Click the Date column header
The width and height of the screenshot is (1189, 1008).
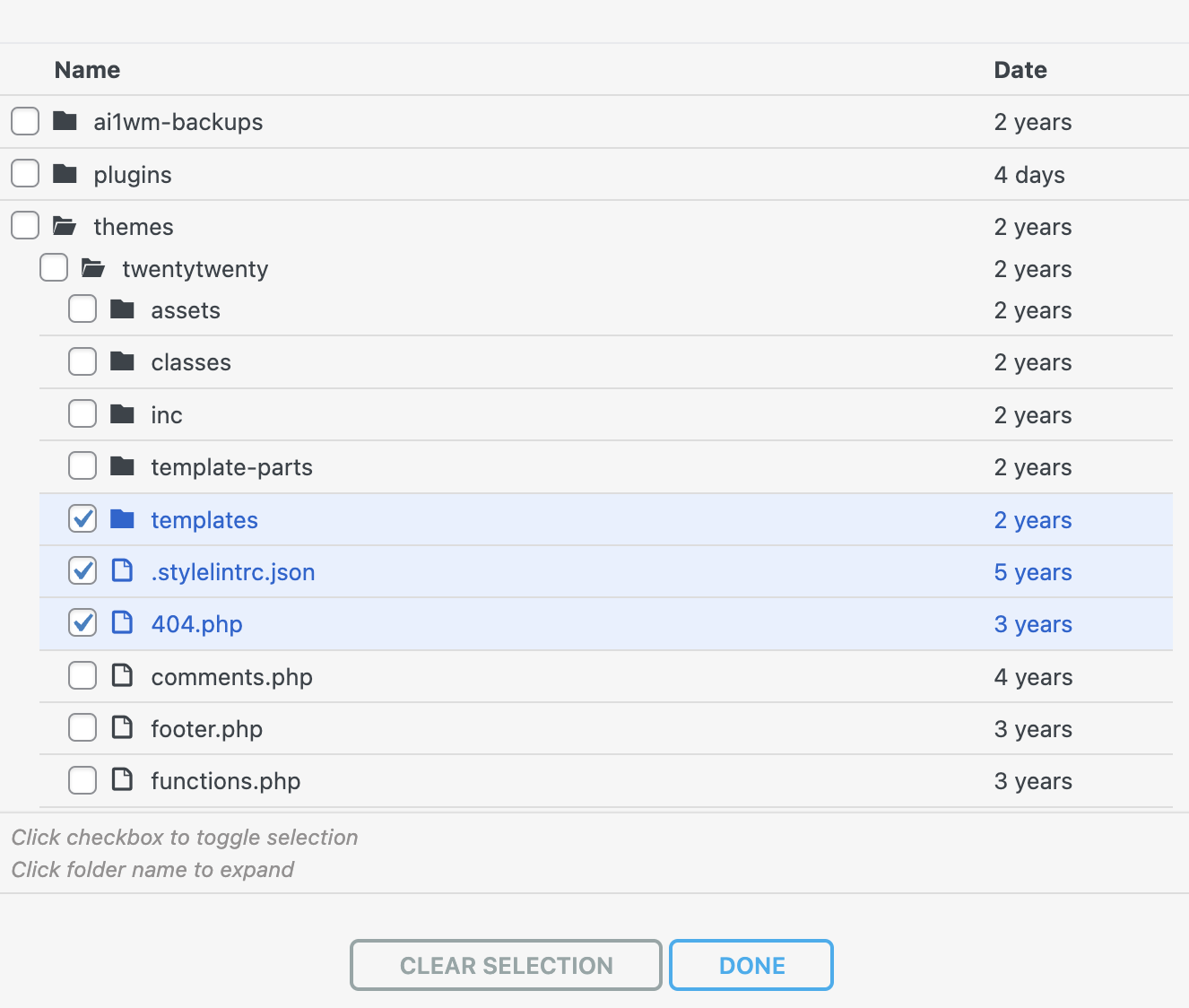1020,70
